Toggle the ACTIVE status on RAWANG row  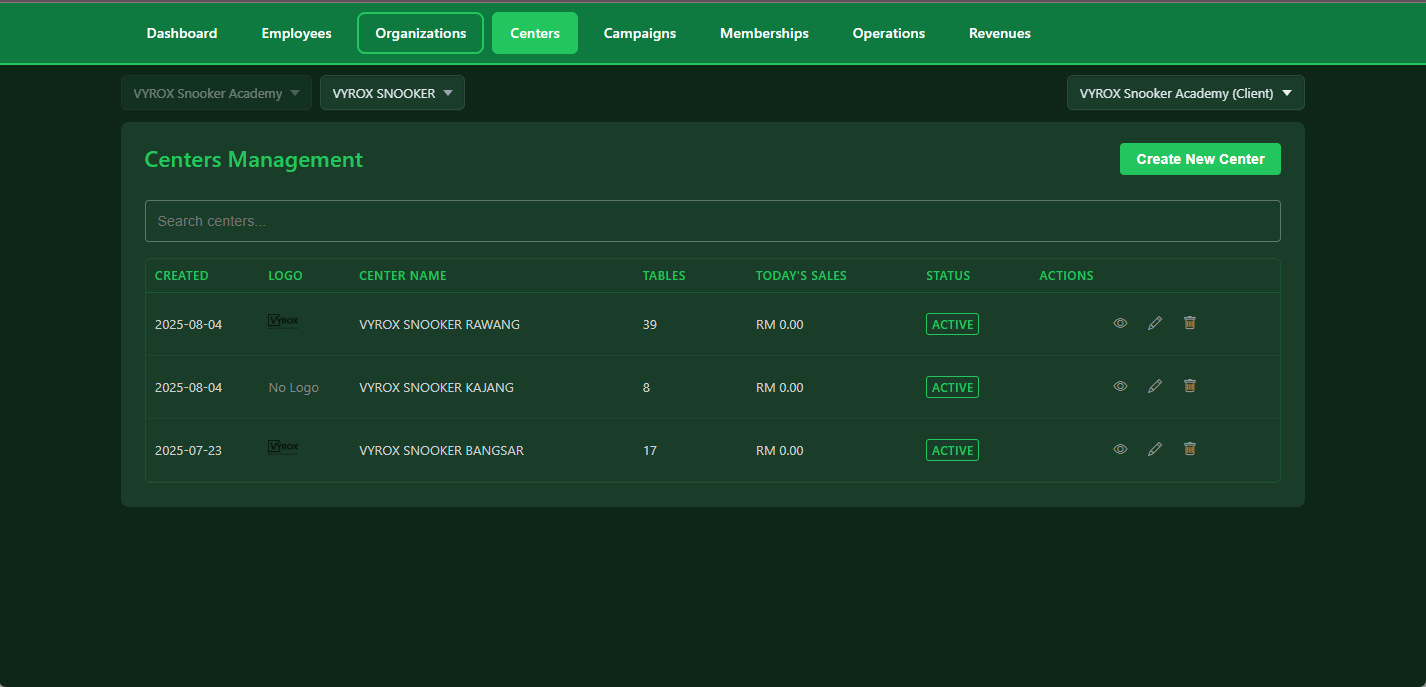[x=952, y=323]
